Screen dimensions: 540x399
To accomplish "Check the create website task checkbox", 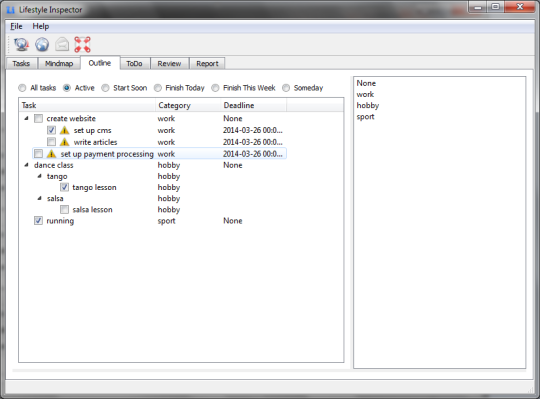I will pos(38,118).
